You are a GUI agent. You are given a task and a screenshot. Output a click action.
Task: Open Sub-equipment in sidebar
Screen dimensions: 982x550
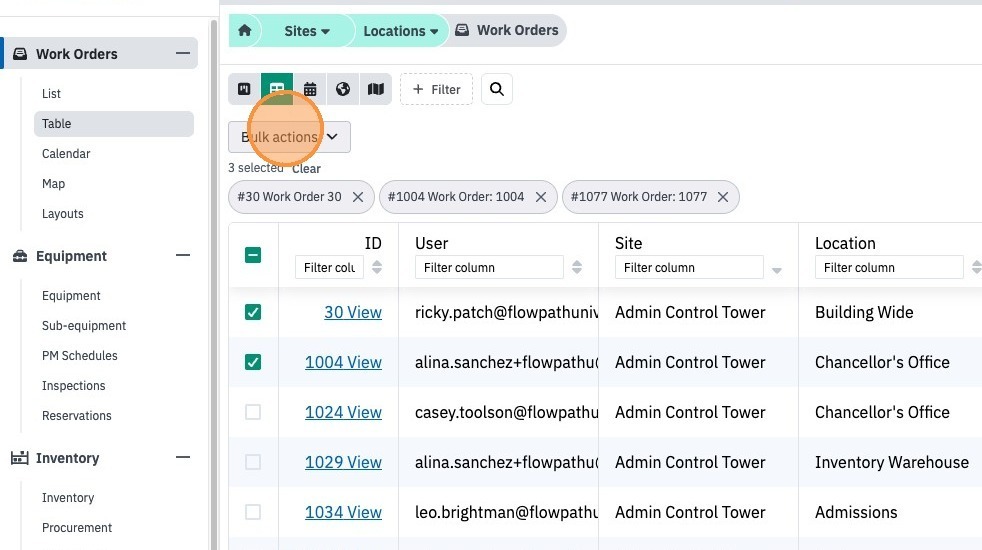tap(84, 326)
